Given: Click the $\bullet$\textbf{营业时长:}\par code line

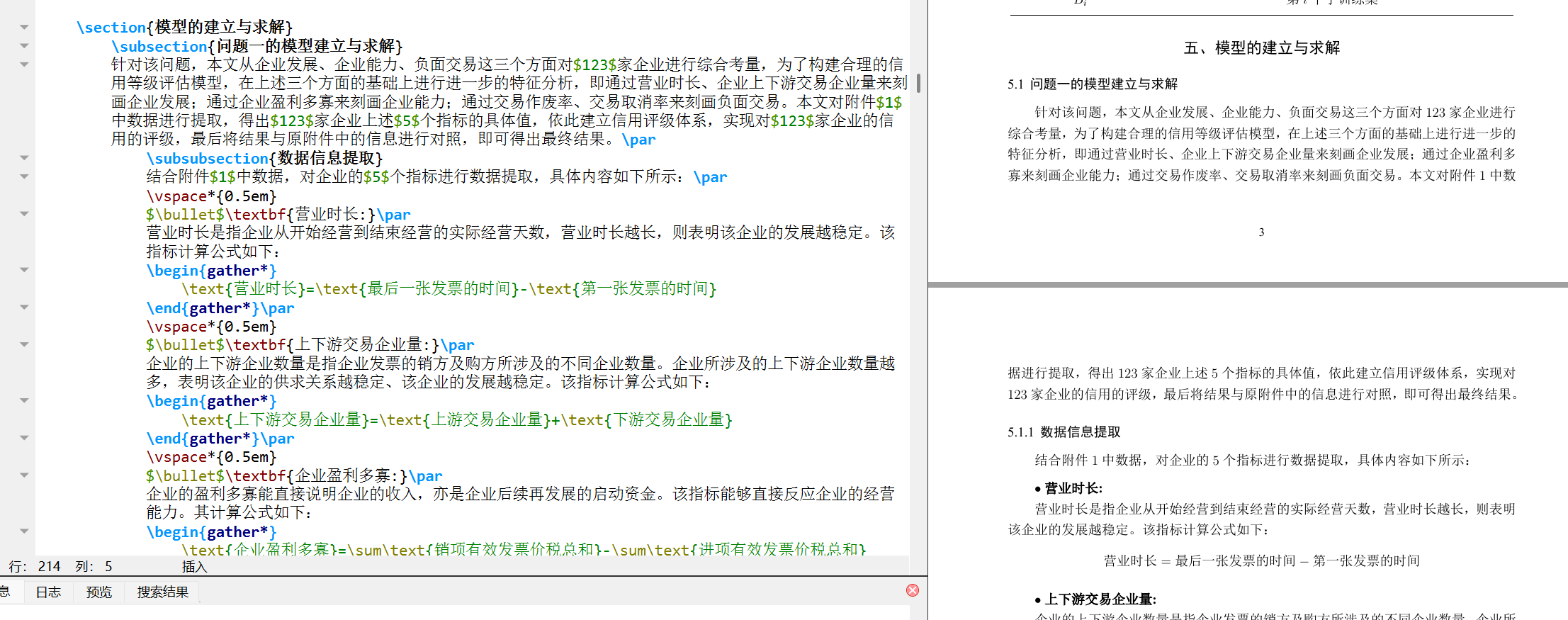Looking at the screenshot, I should (x=278, y=214).
